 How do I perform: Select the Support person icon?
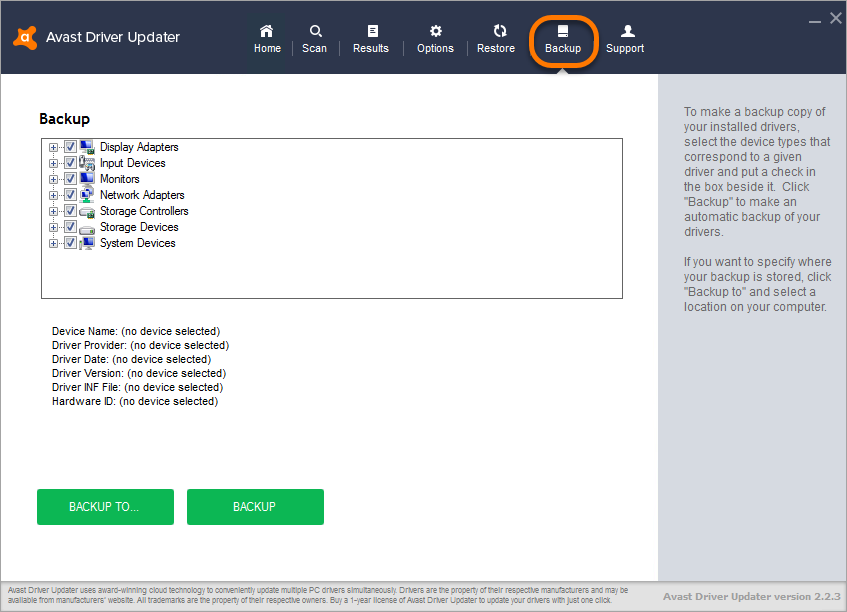[624, 32]
